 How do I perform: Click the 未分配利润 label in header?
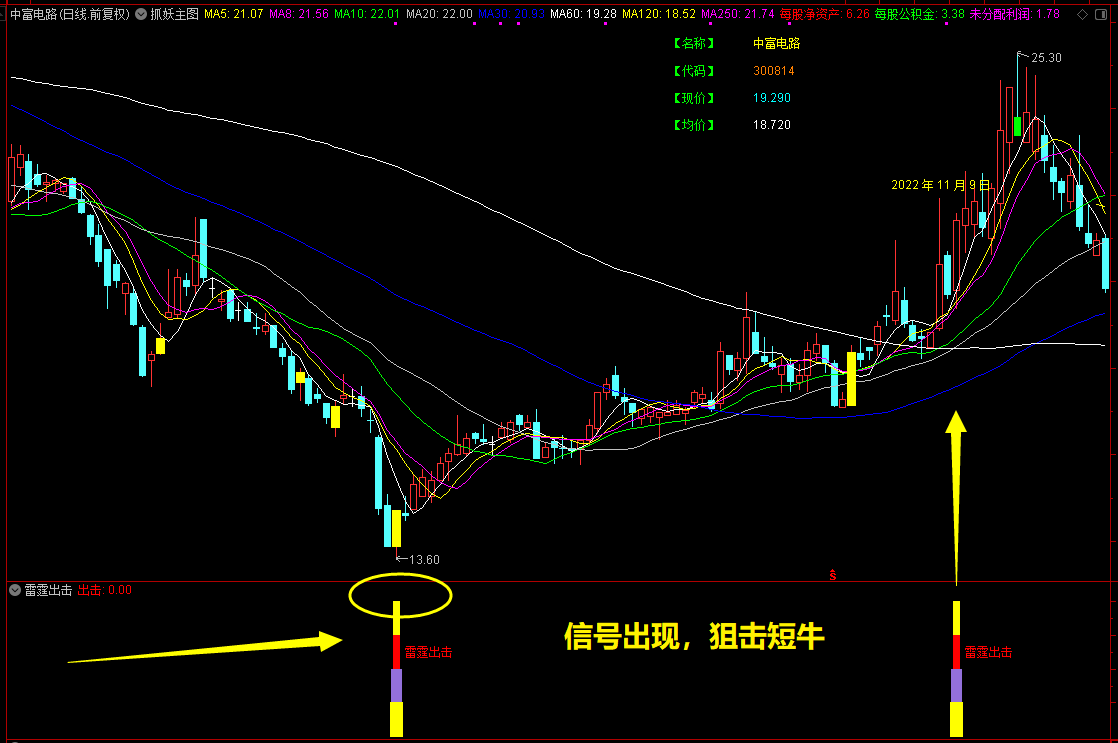[998, 14]
